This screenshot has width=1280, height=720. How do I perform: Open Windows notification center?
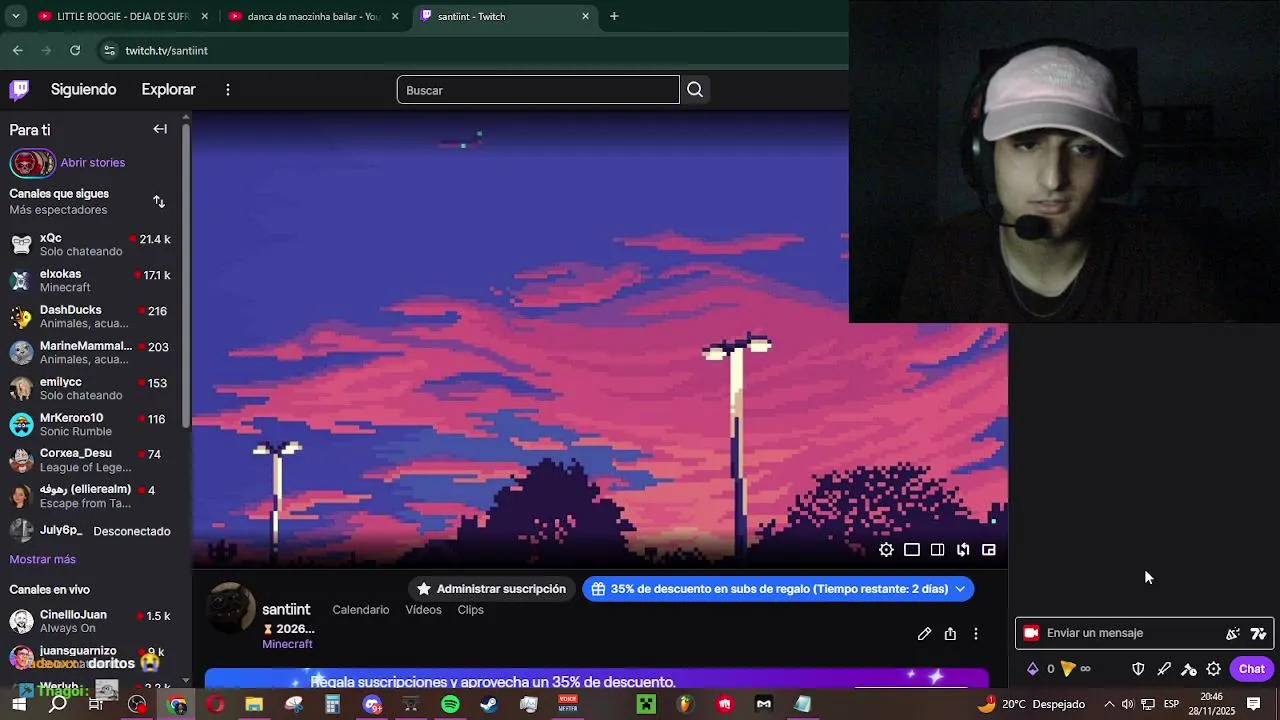1254,704
